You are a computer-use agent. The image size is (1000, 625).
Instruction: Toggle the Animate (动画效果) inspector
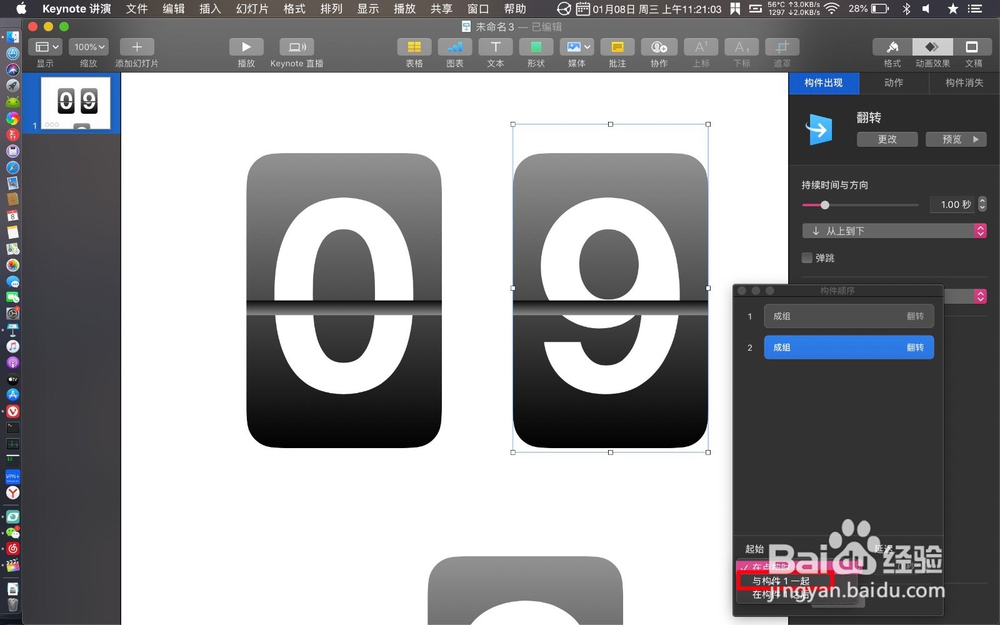tap(932, 47)
